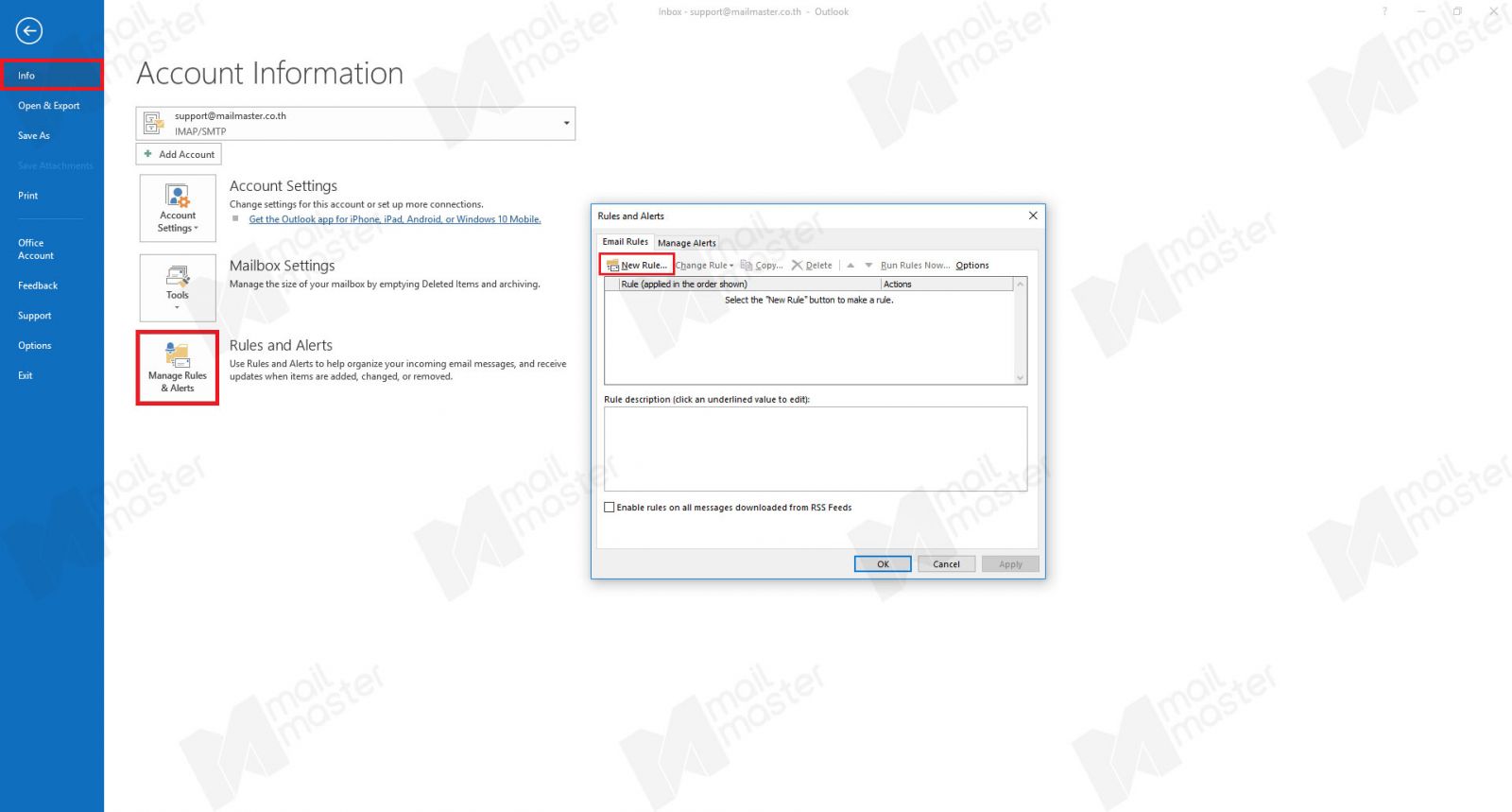This screenshot has width=1512, height=812.
Task: Switch to the Manage Alerts tab
Action: coord(687,243)
